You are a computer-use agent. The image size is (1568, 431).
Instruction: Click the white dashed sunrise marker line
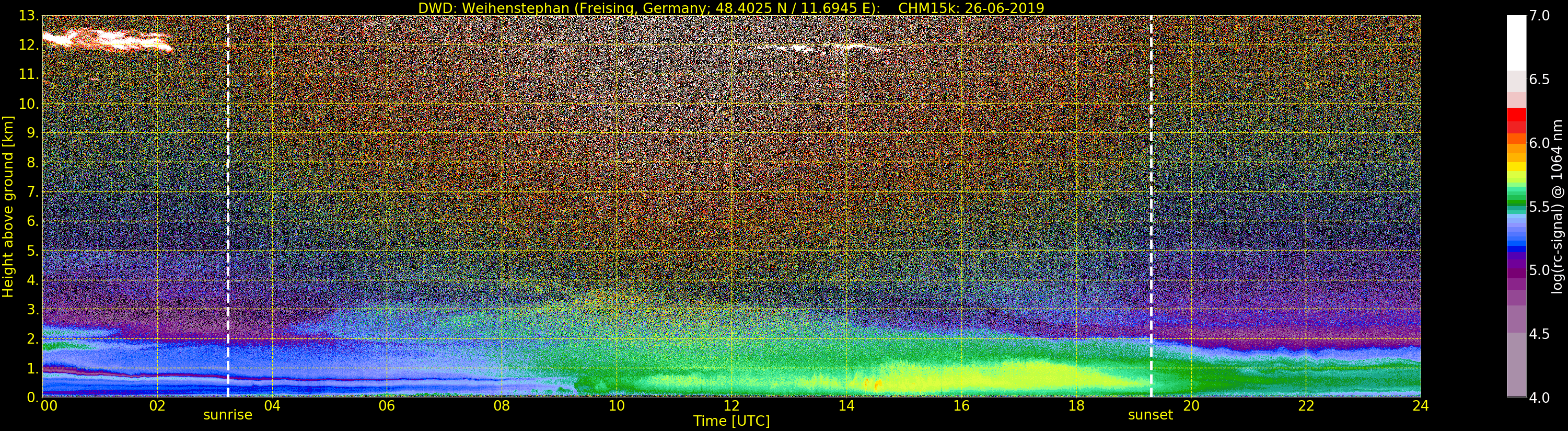tap(228, 206)
